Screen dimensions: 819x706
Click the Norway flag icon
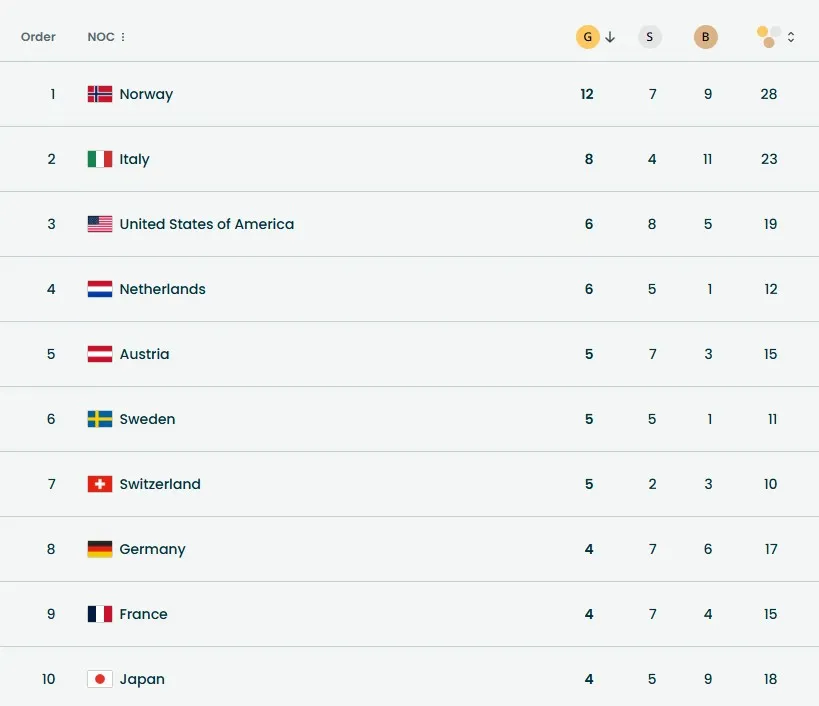[x=100, y=94]
